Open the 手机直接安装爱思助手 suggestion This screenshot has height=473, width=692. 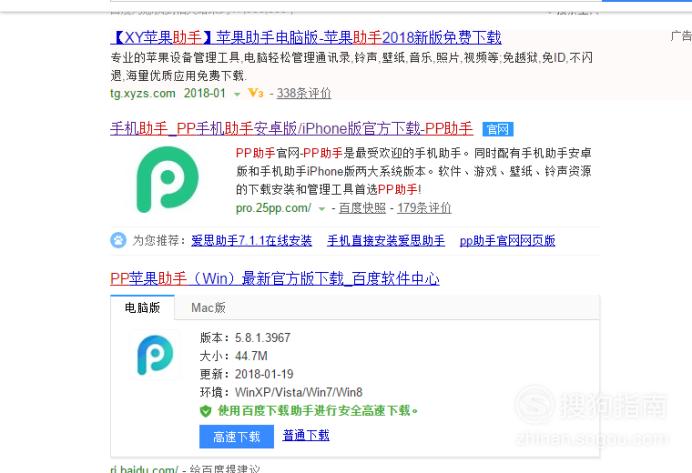click(386, 240)
